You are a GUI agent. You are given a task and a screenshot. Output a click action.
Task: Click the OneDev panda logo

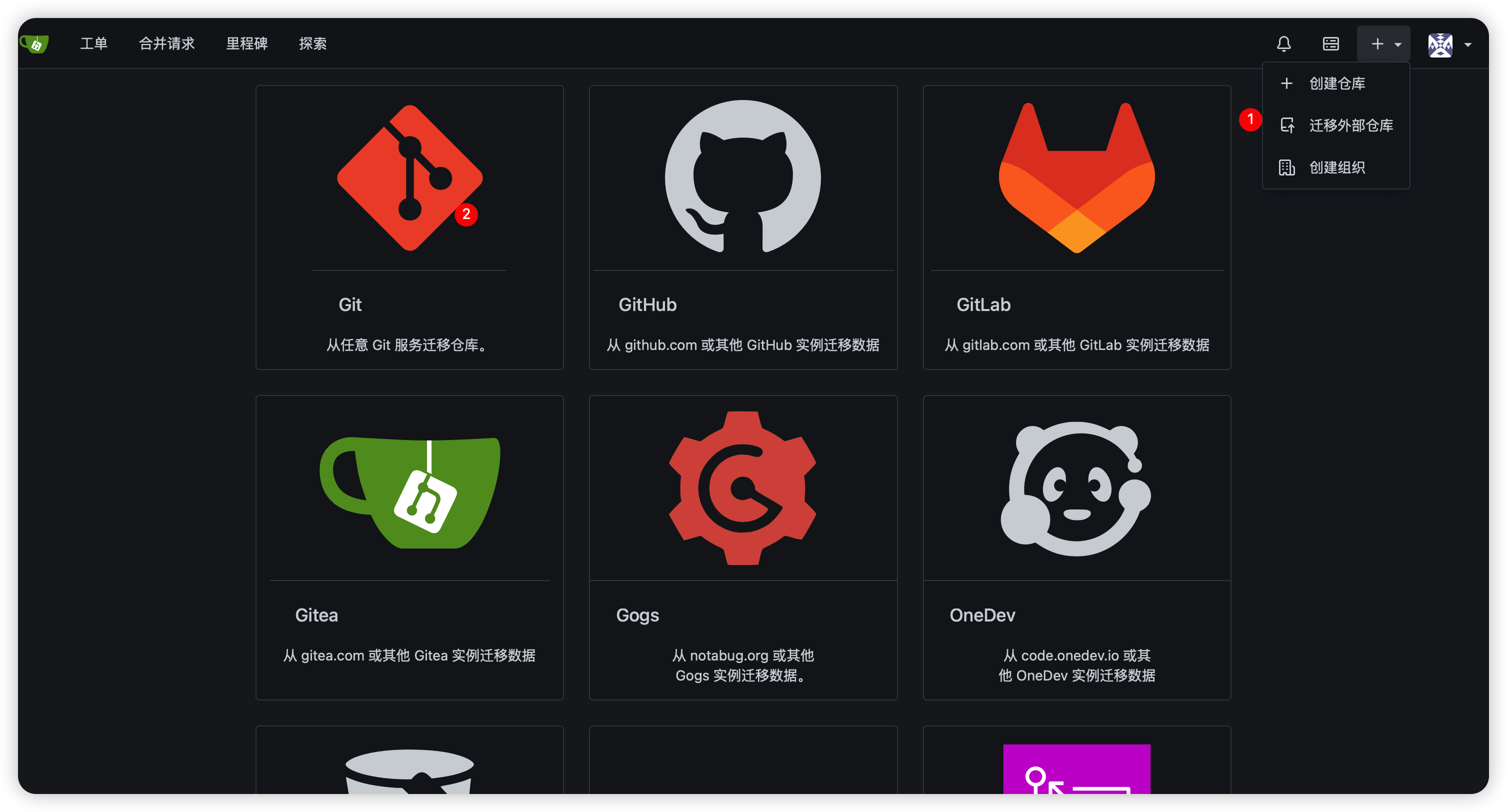(x=1076, y=488)
